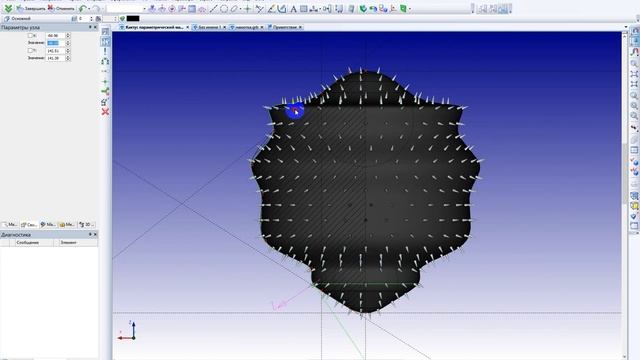Pin the Параметры узла panel

[90, 27]
